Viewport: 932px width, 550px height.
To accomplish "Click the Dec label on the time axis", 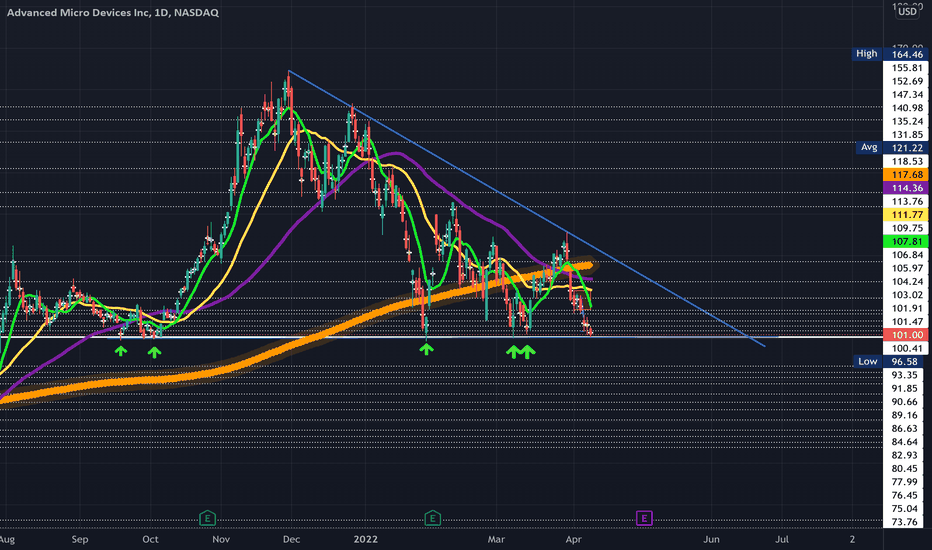I will [291, 539].
